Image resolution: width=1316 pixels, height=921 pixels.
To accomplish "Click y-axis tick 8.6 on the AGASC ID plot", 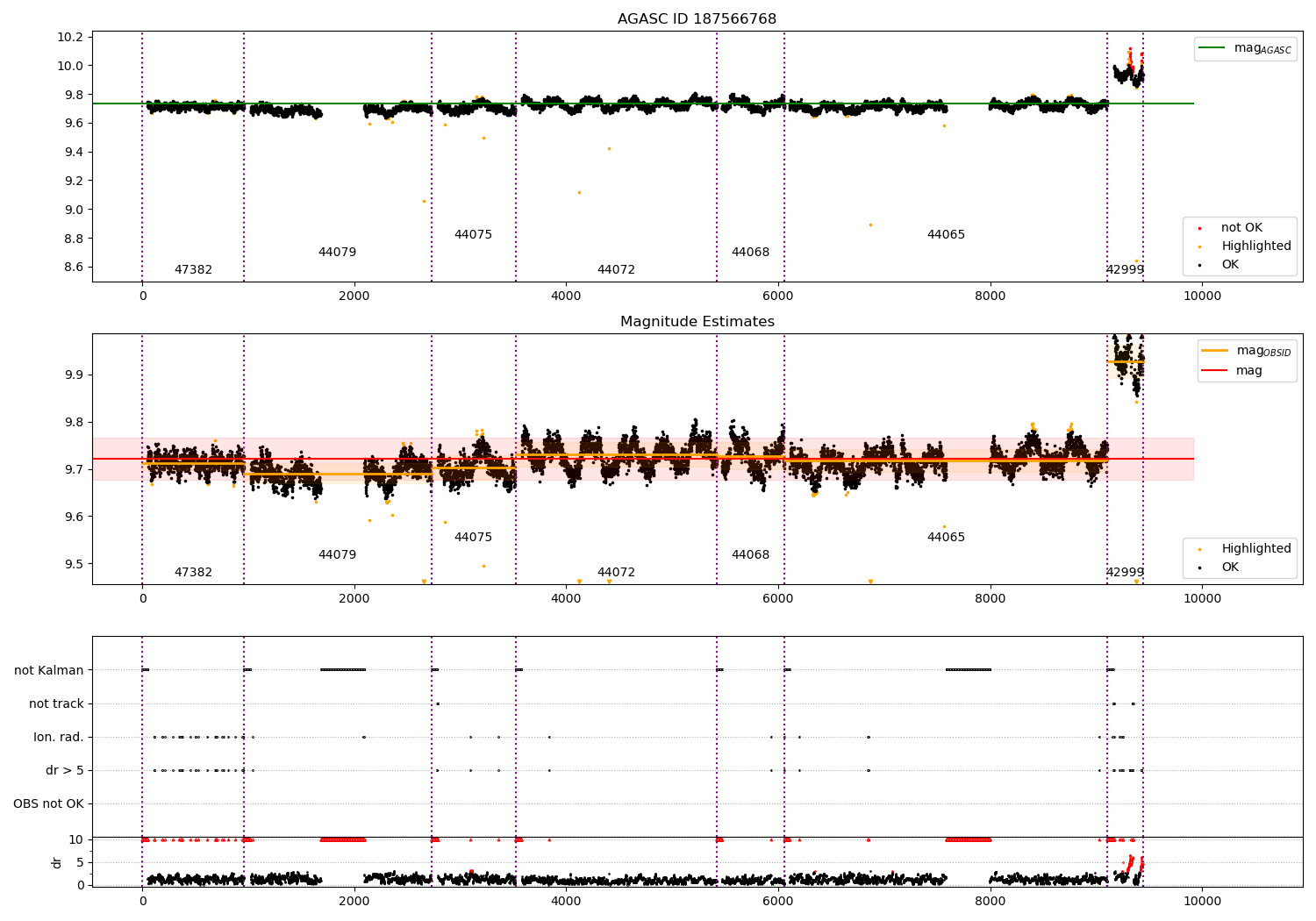I will click(74, 268).
